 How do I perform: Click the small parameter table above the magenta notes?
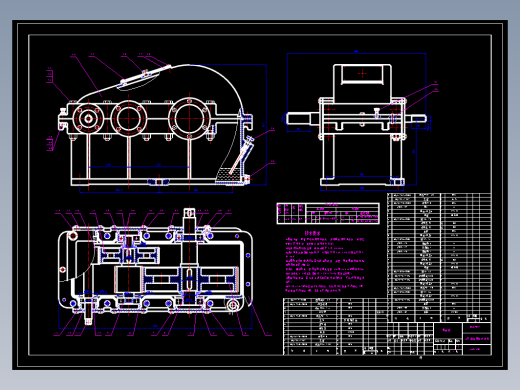click(x=328, y=213)
